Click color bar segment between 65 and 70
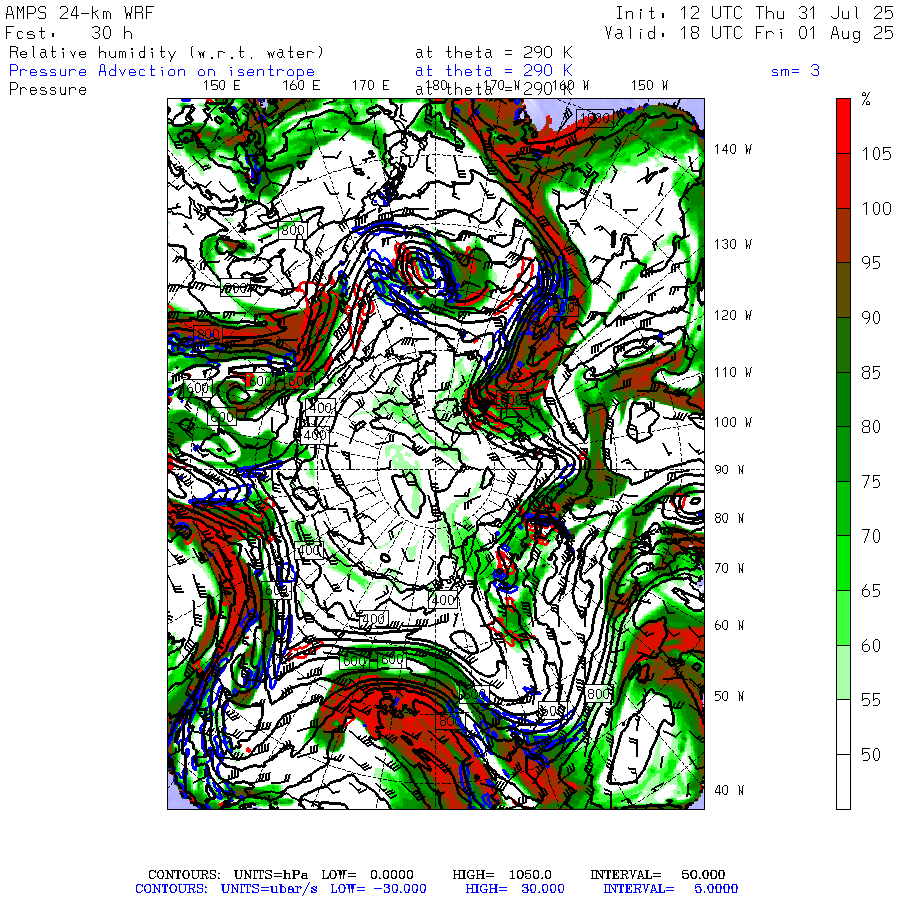The width and height of the screenshot is (900, 900). pos(843,563)
